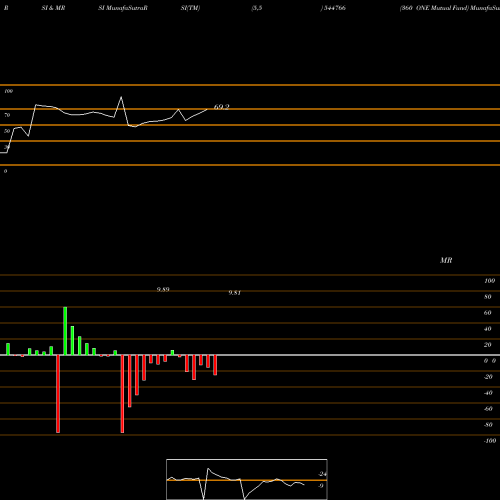Click the -100 axis label in MR panel
The height and width of the screenshot is (500, 500).
pyautogui.click(x=490, y=441)
